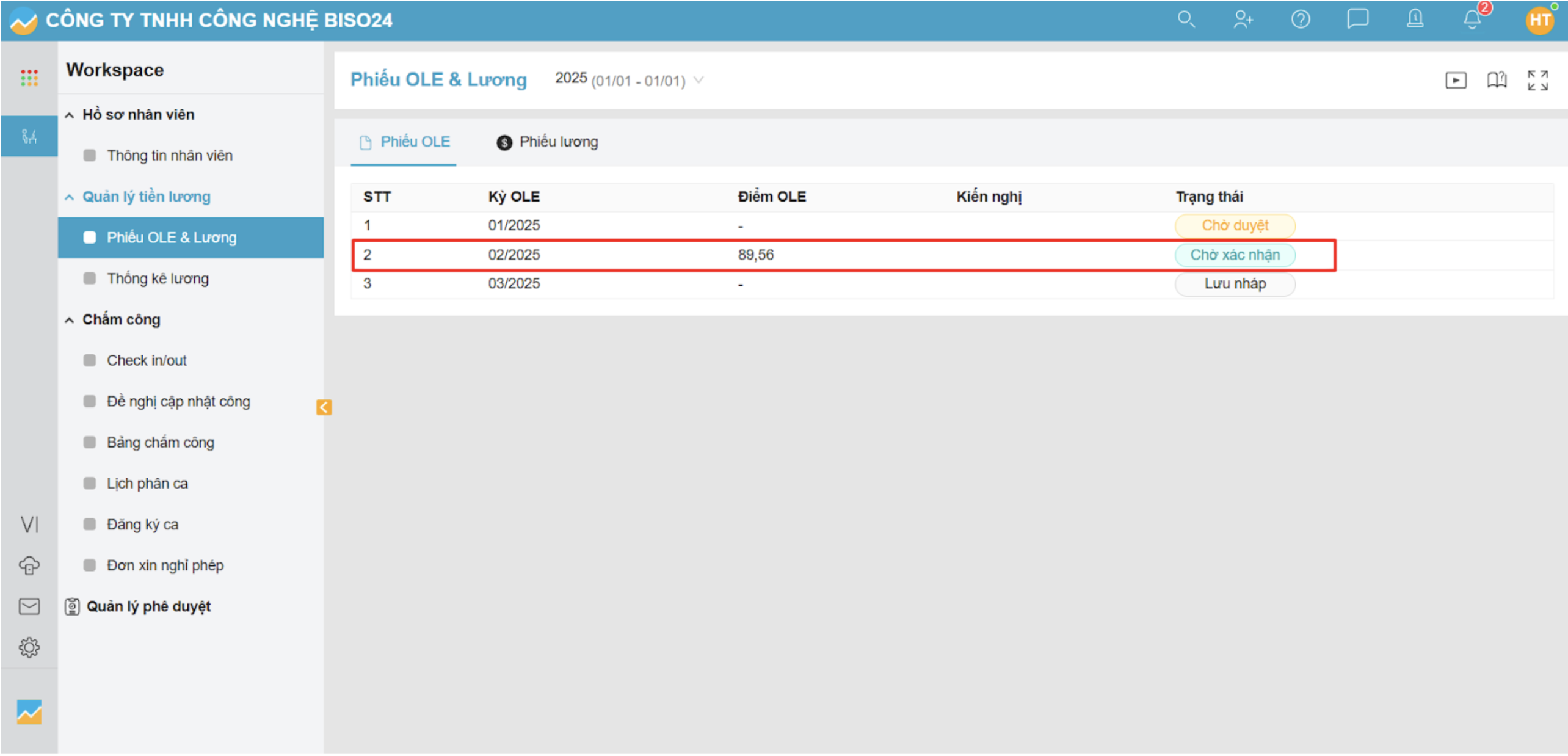Click the Chờ duyệt orange status badge
1568x756 pixels.
[x=1235, y=225]
